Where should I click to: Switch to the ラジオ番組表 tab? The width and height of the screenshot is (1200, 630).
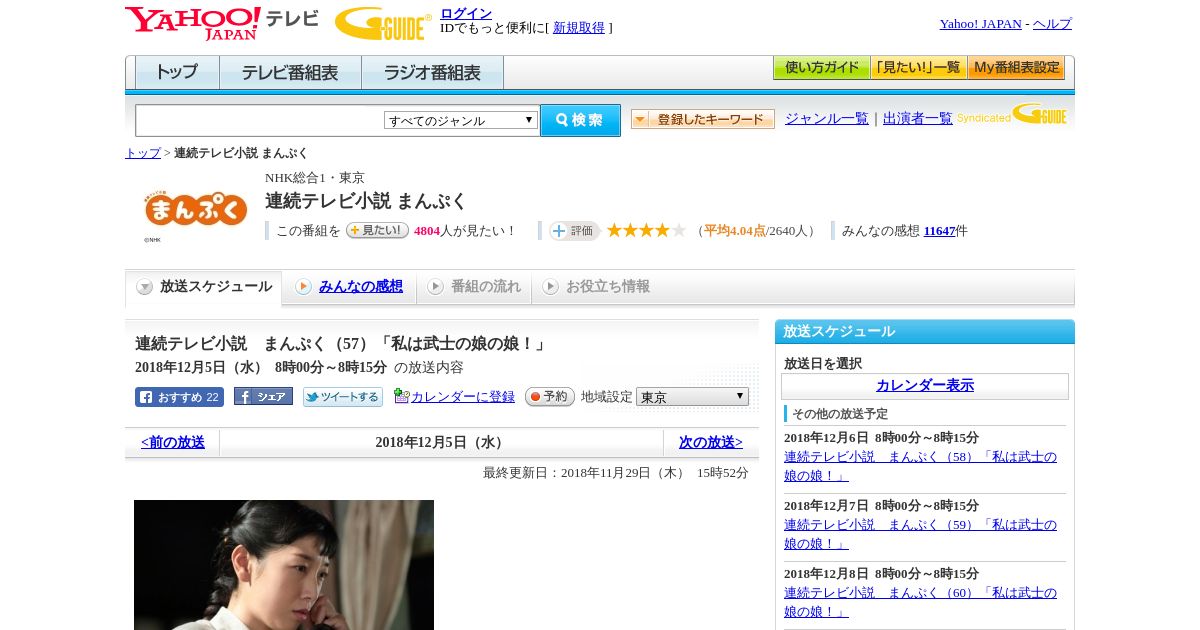(x=432, y=73)
